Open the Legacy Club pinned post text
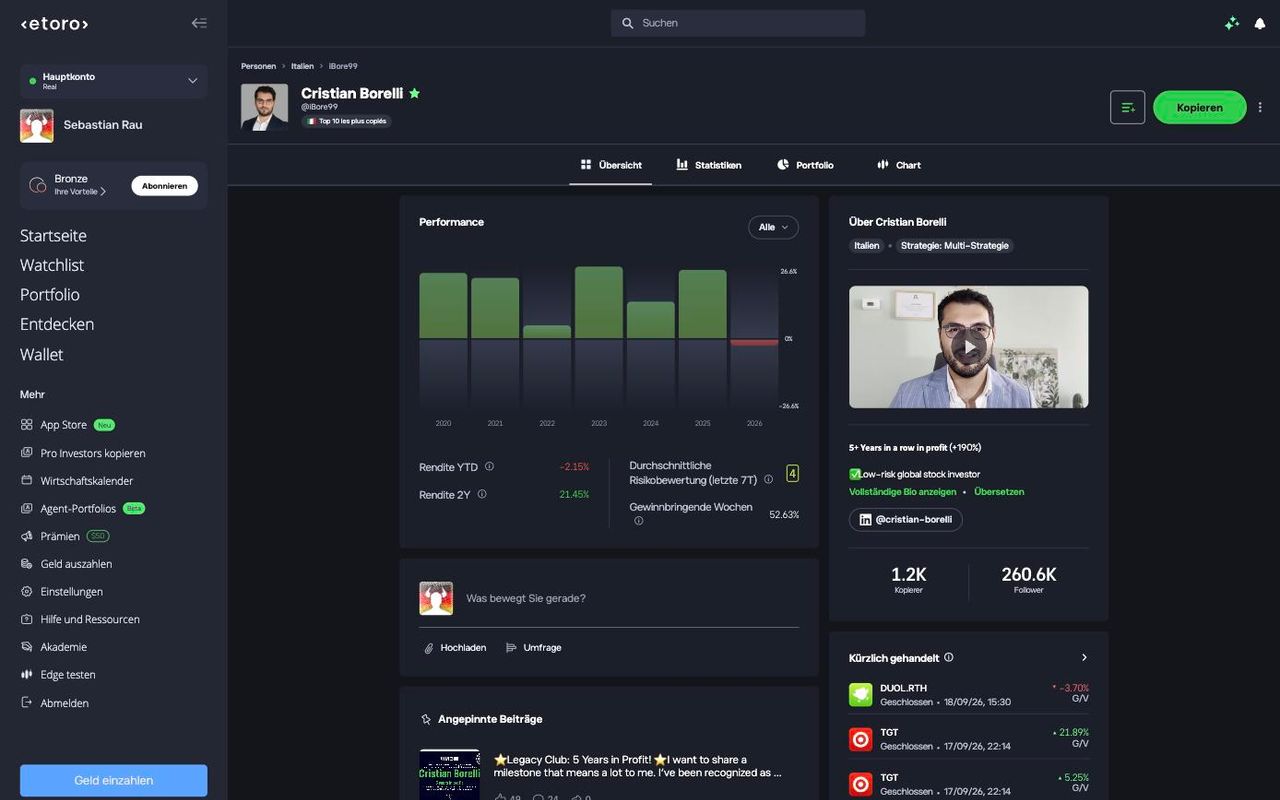 tap(638, 766)
